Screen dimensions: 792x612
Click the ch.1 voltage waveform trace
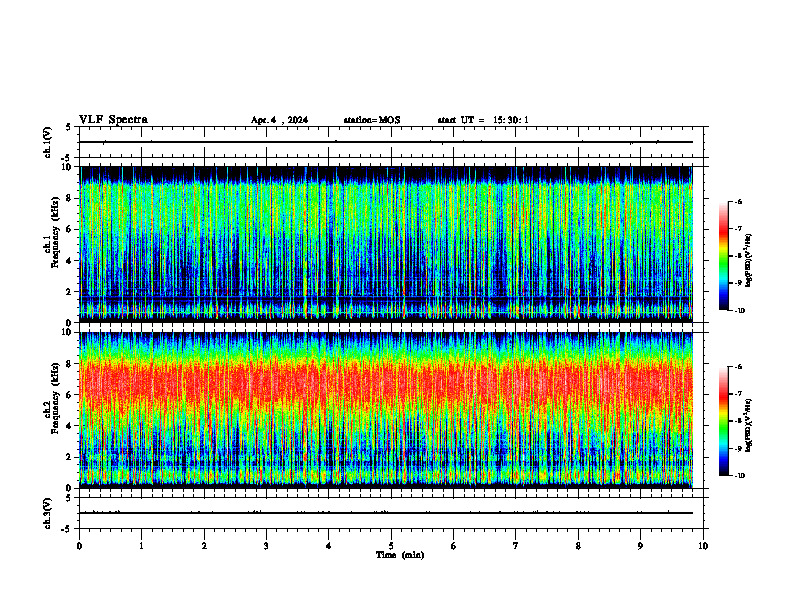click(x=386, y=142)
